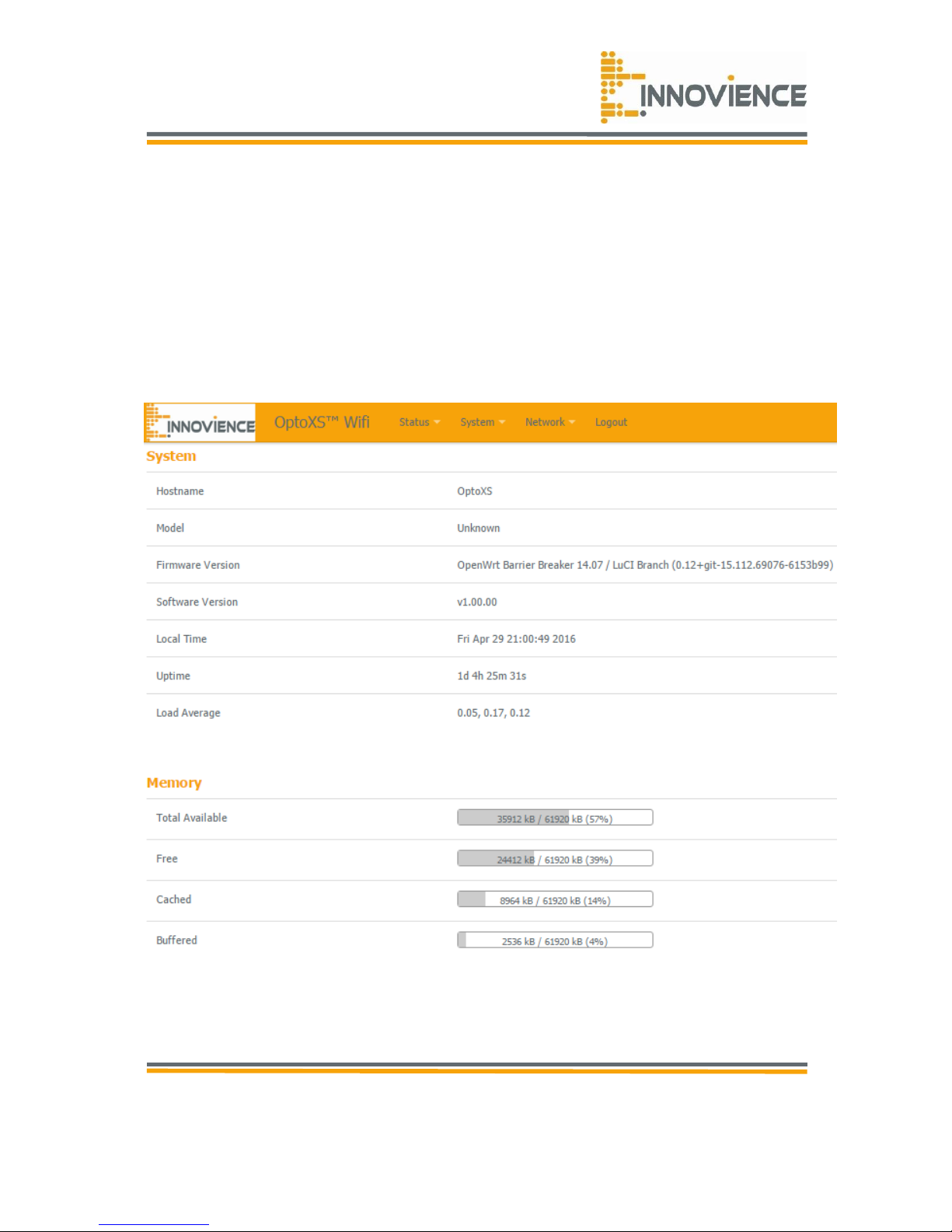Expand the System dropdown arrow

coord(502,422)
